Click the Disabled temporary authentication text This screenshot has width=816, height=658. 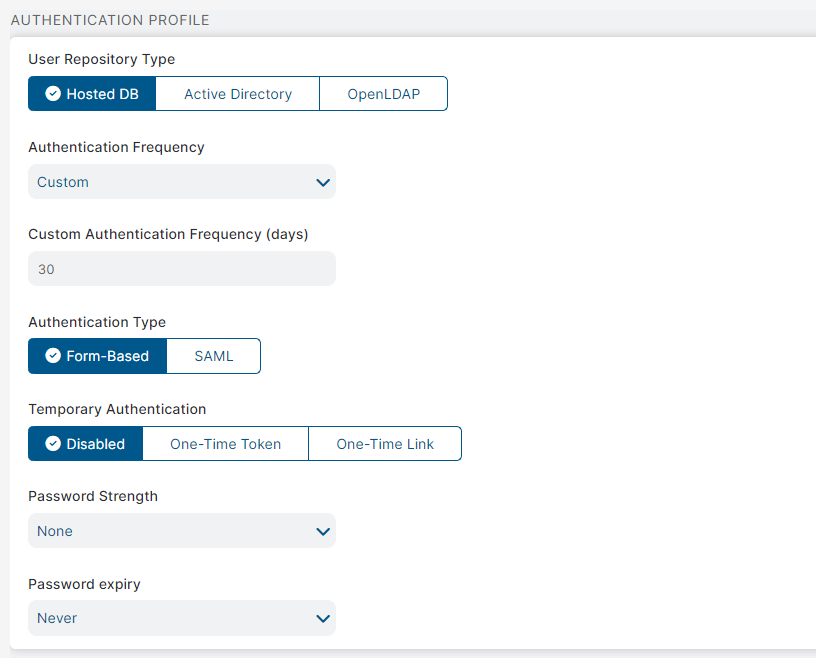pos(95,444)
